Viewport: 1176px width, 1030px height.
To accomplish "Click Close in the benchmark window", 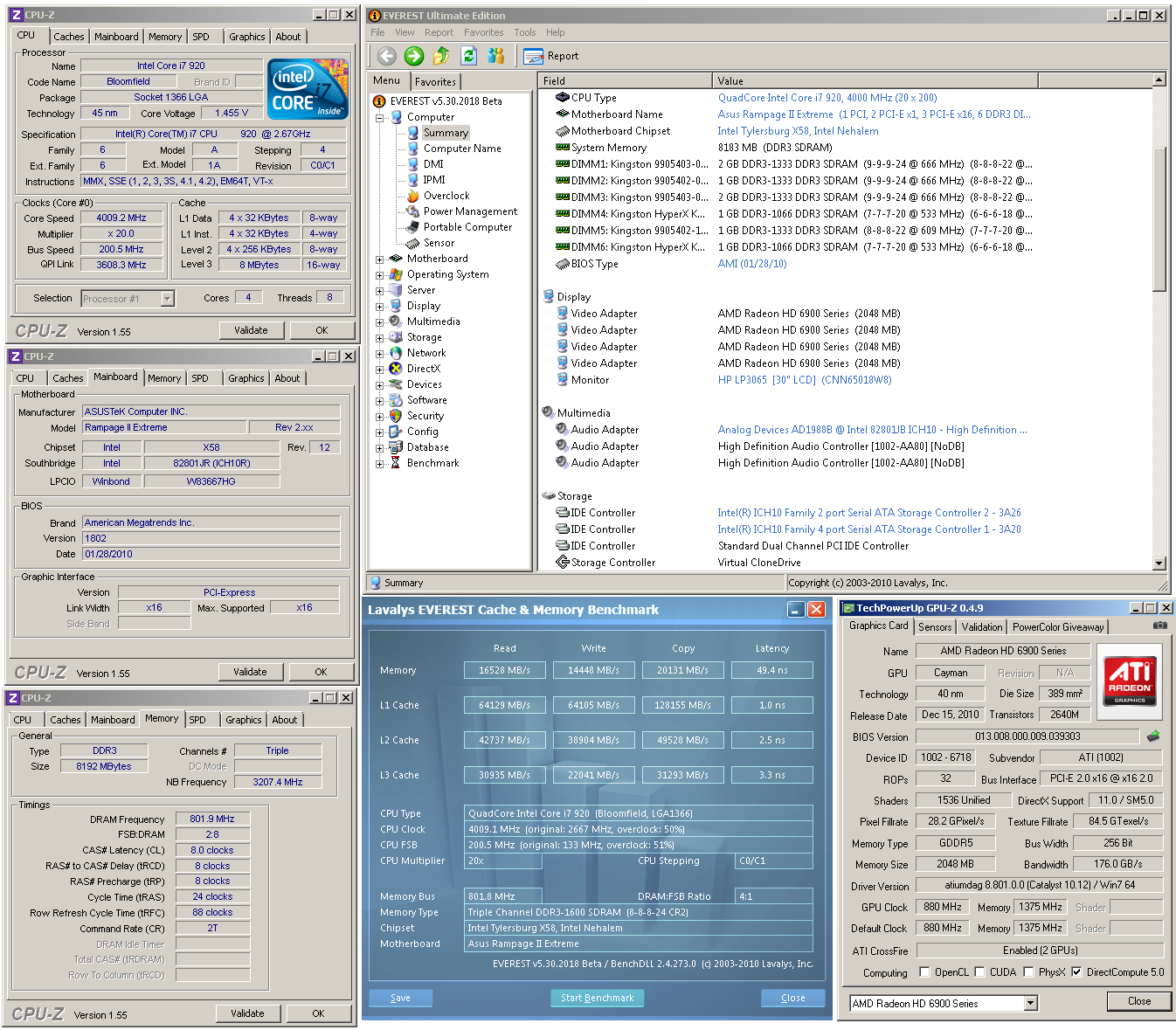I will (x=793, y=998).
